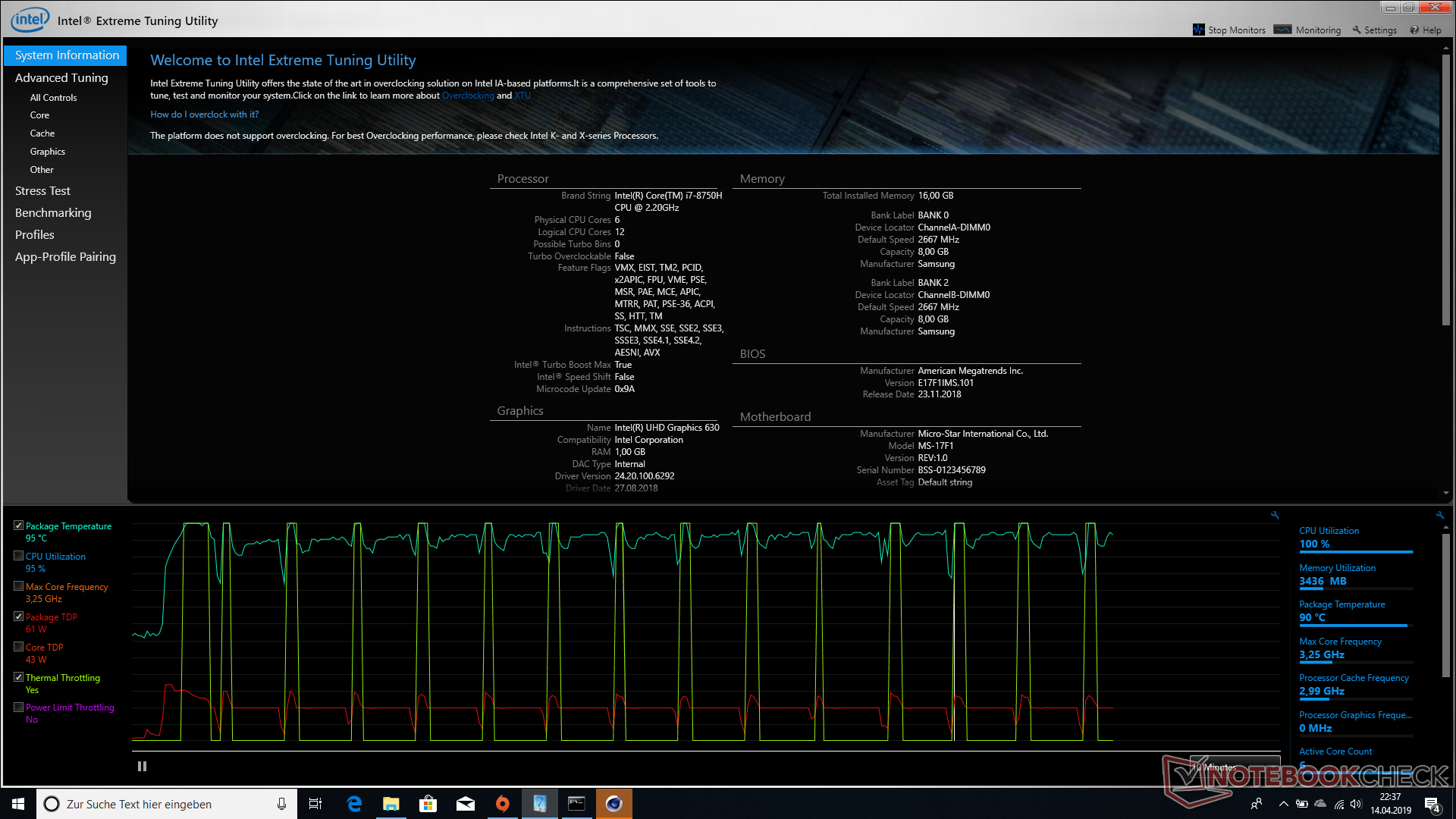1456x819 pixels.
Task: Tick the Power Limit Throttling checkbox
Action: point(19,707)
